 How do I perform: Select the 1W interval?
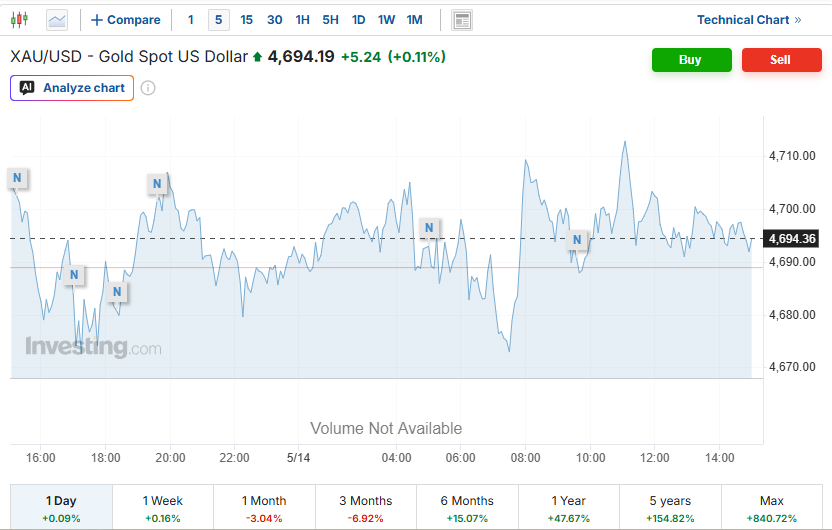[386, 20]
